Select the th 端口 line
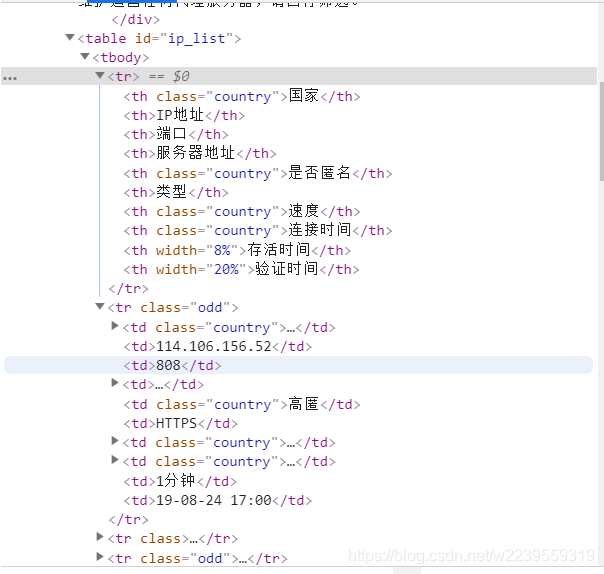604x574 pixels. pyautogui.click(x=176, y=134)
